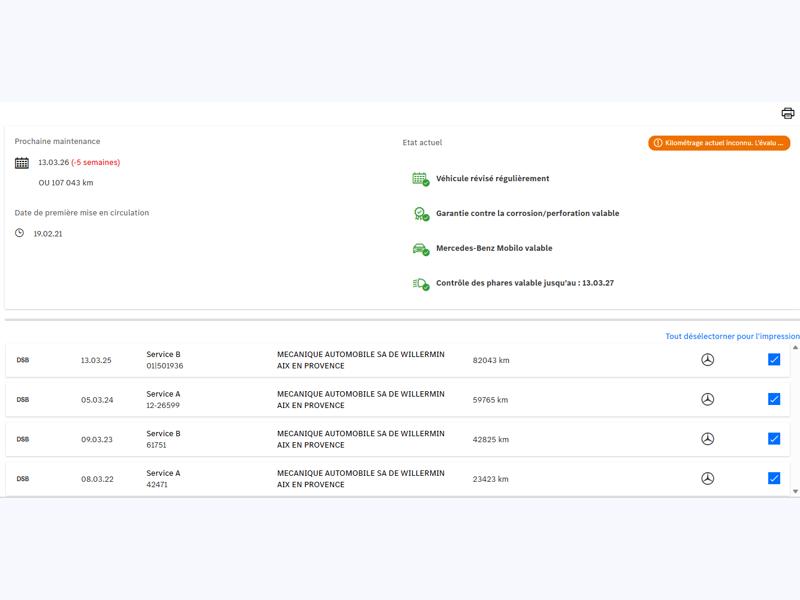The image size is (800, 600).
Task: Click the orange Kilométrage actuel inconnu warning
Action: (719, 143)
